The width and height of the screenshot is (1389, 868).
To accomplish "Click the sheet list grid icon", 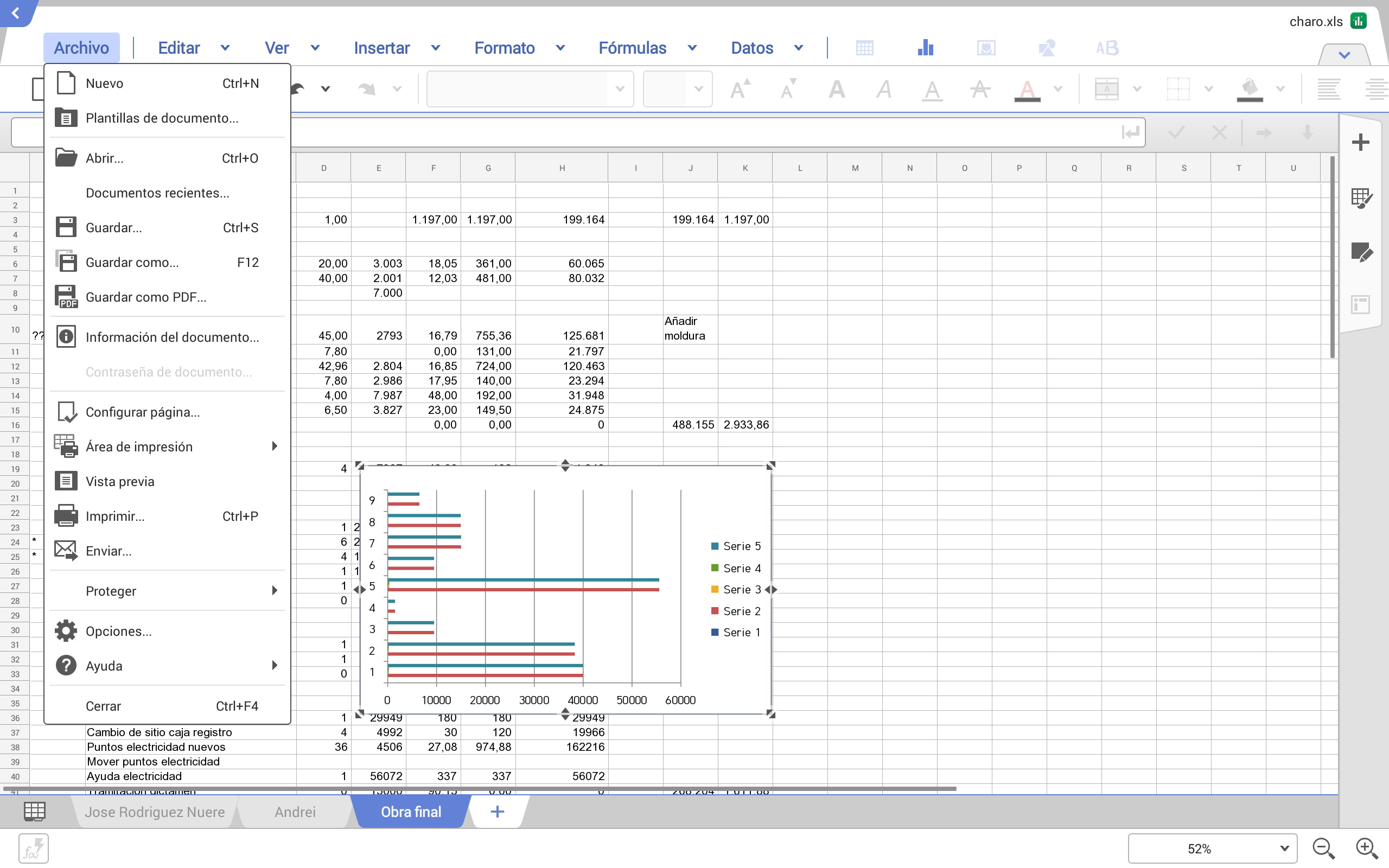I will point(34,811).
